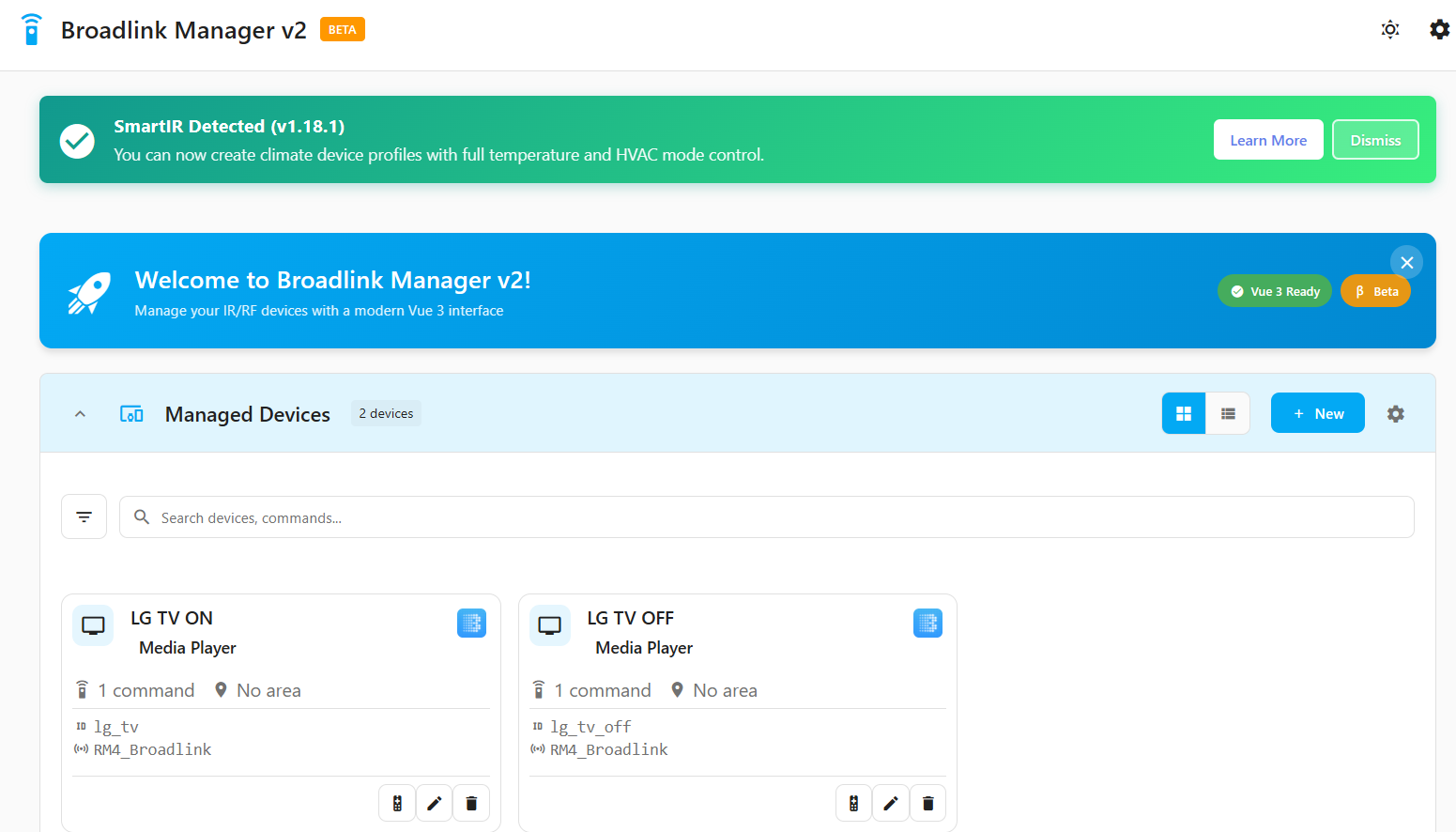The height and width of the screenshot is (832, 1456).
Task: Open remote commands for LG TV OFF
Action: 853,803
